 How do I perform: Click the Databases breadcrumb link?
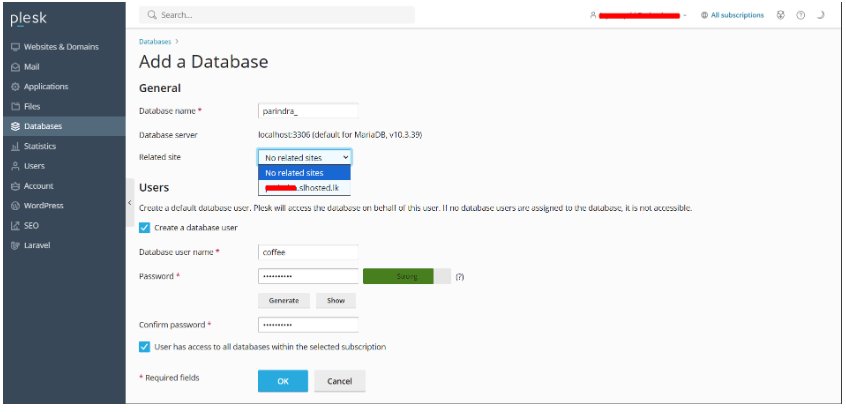coord(155,42)
